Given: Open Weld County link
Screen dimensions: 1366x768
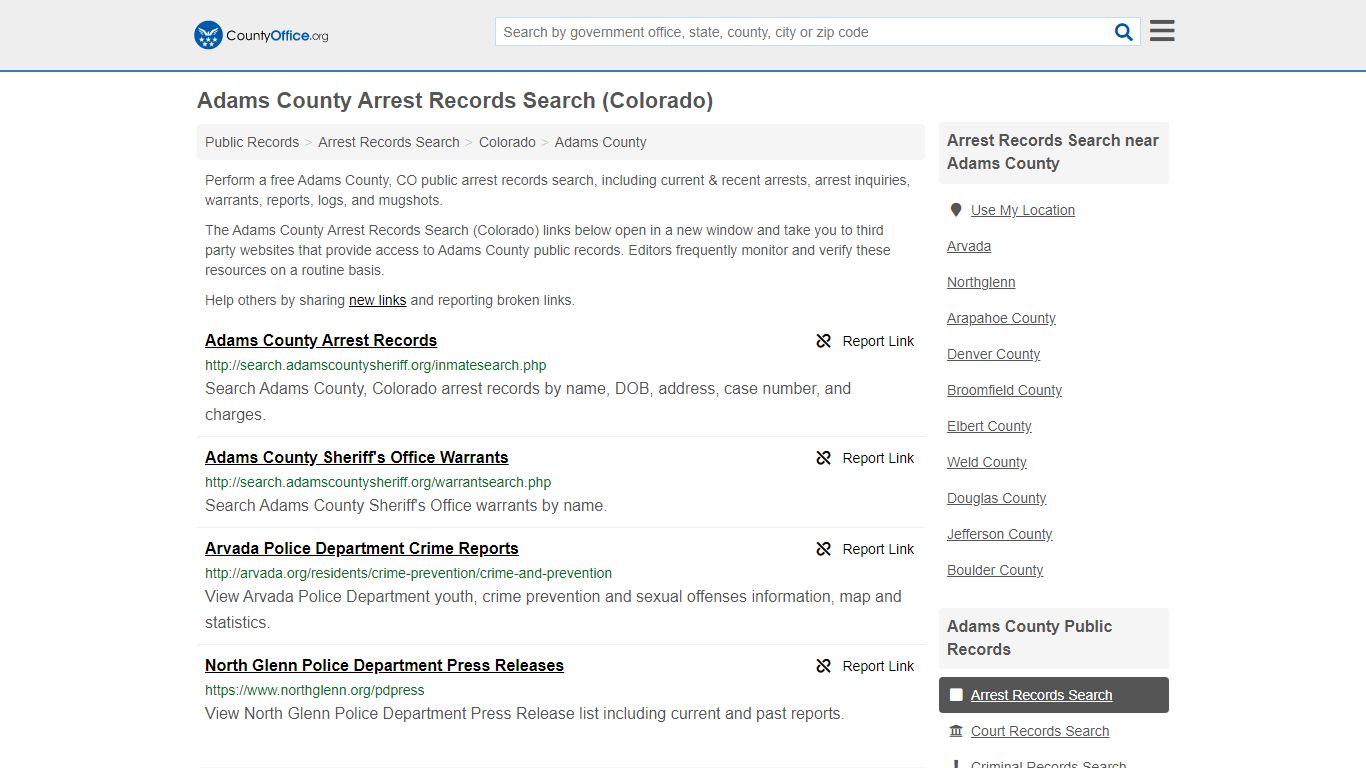Looking at the screenshot, I should click(x=987, y=462).
